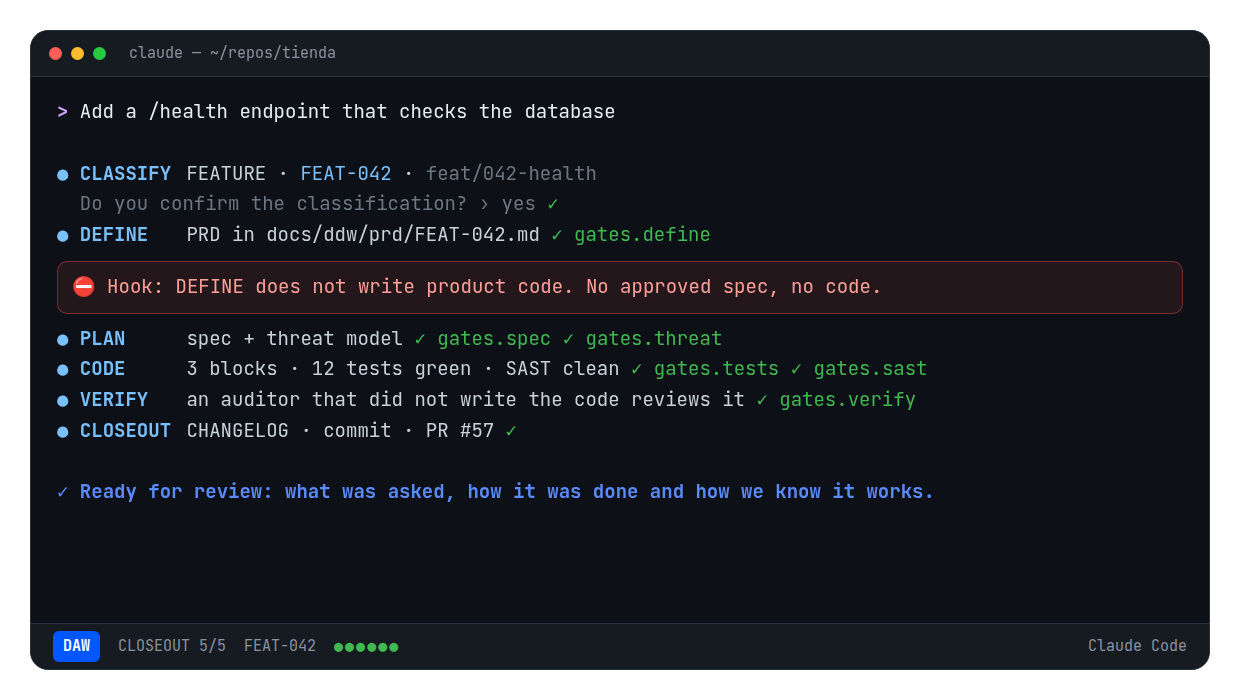Click the red close window dot
1240x700 pixels.
[x=55, y=53]
